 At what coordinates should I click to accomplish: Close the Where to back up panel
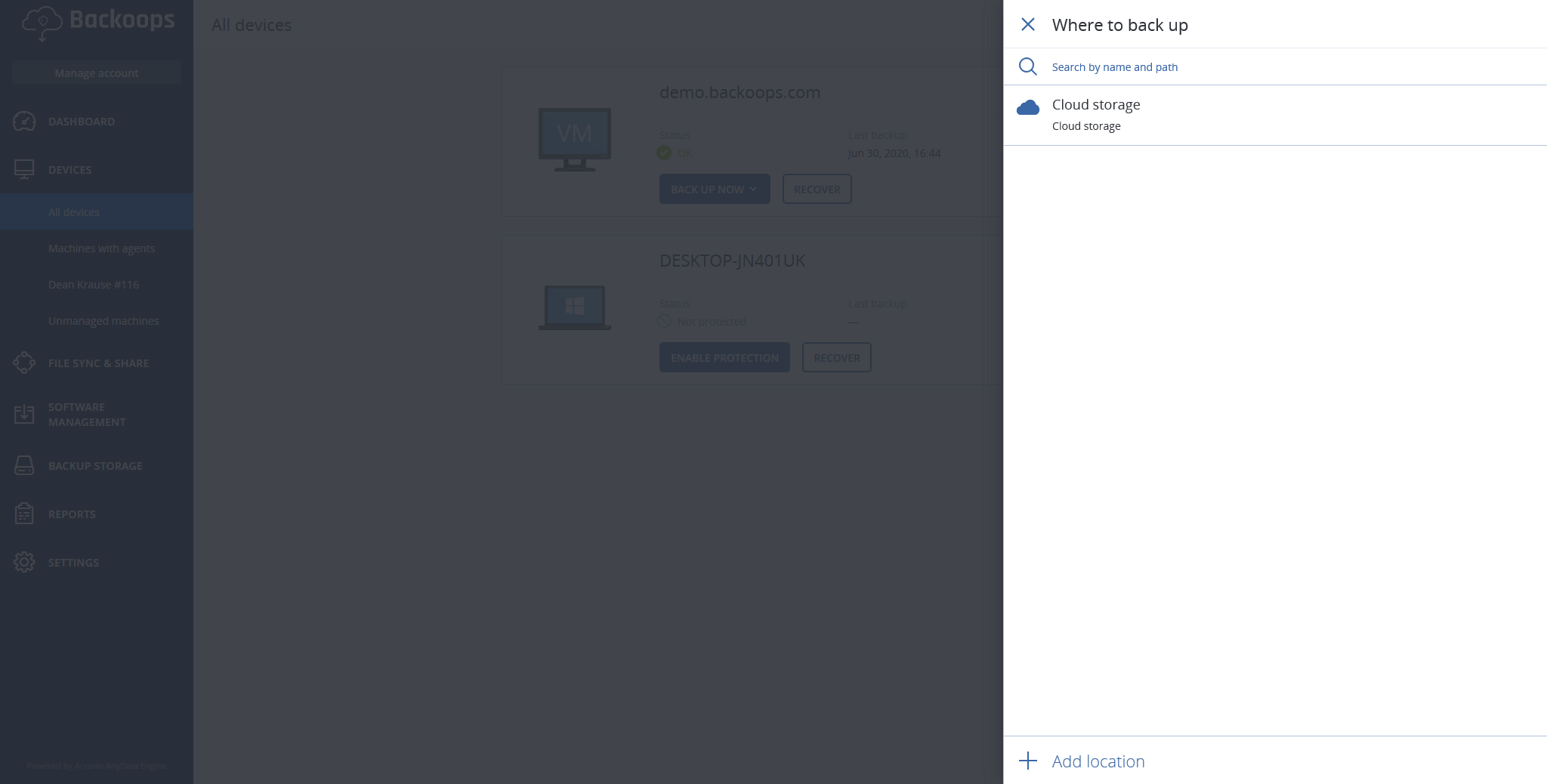(x=1027, y=24)
